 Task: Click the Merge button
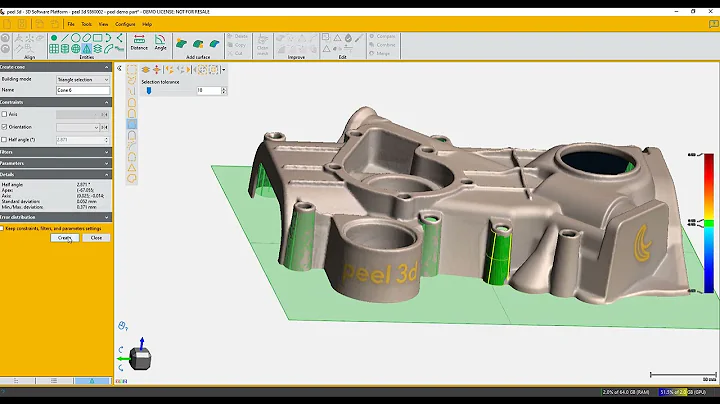tap(380, 53)
